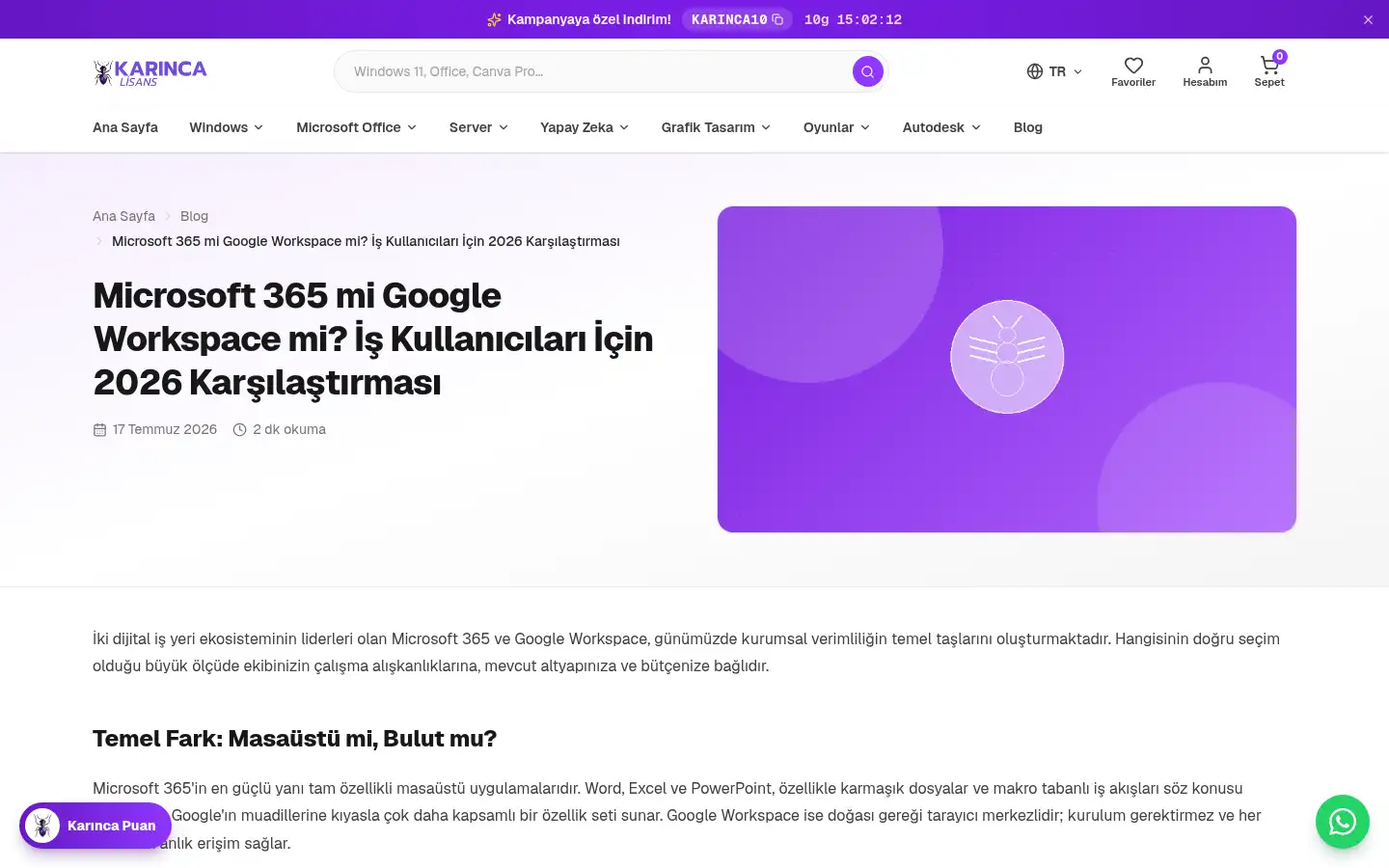The height and width of the screenshot is (868, 1389).
Task: Open the Karınca Lisans logo home link
Action: click(150, 72)
